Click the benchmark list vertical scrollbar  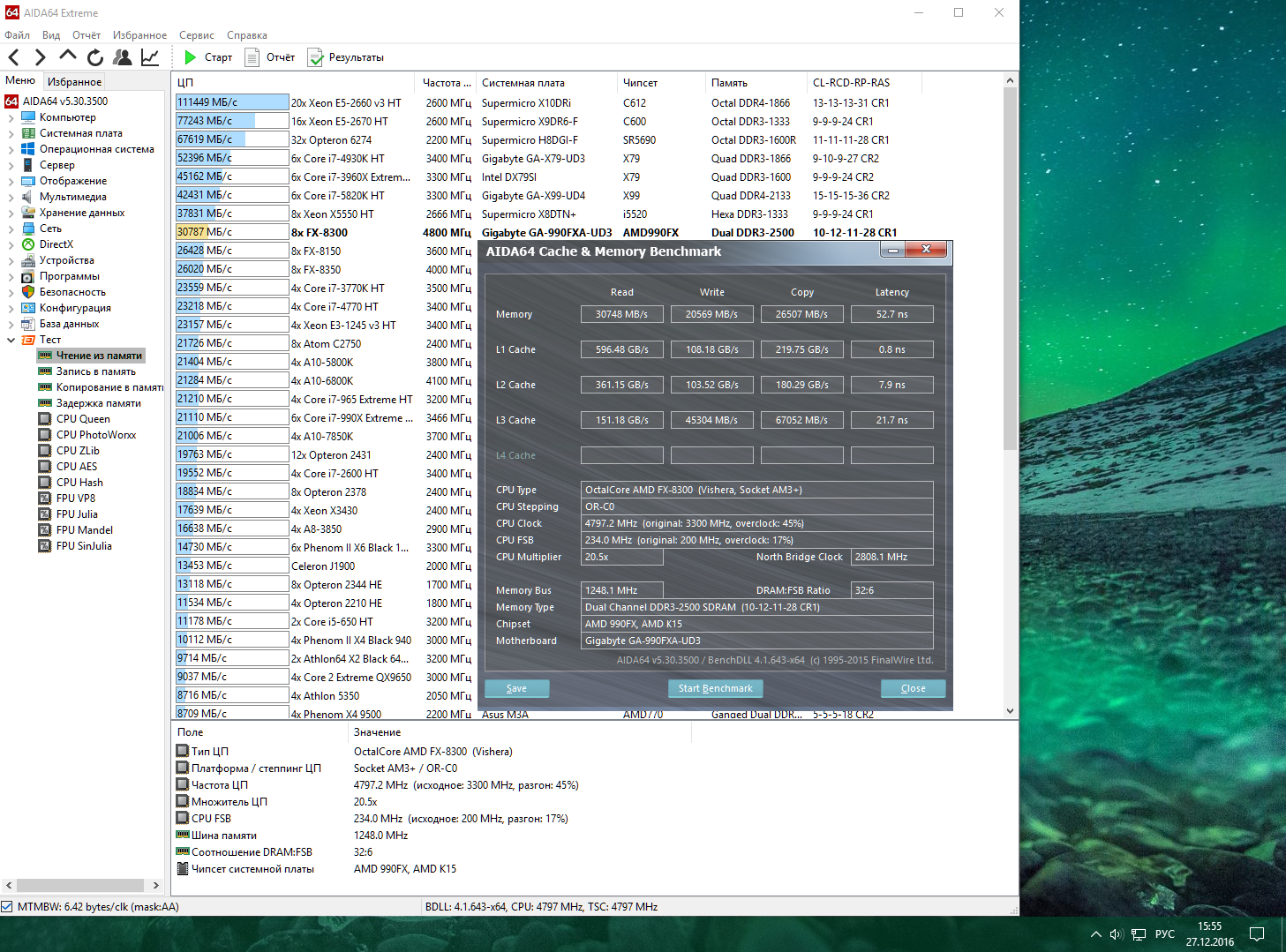coord(1010,265)
